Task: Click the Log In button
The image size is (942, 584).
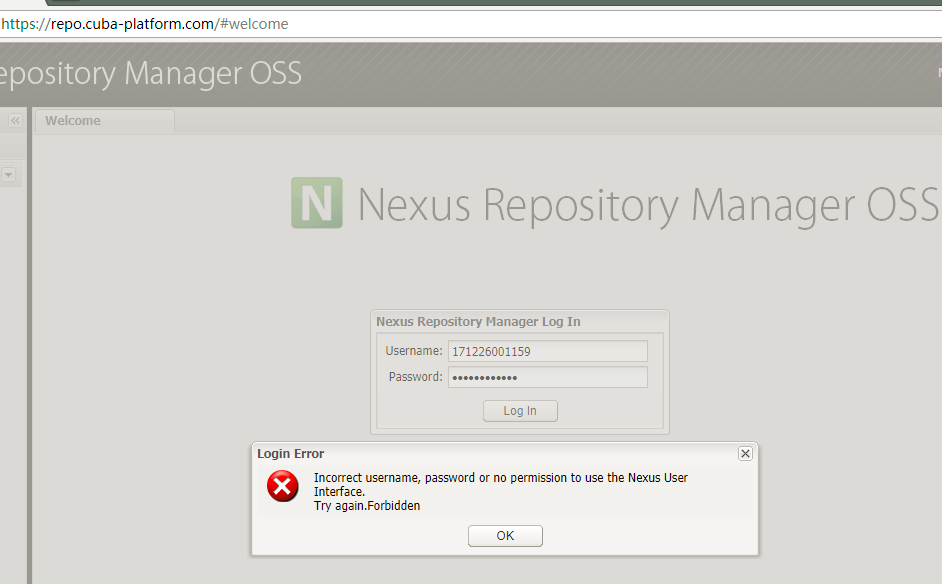Action: click(x=520, y=411)
